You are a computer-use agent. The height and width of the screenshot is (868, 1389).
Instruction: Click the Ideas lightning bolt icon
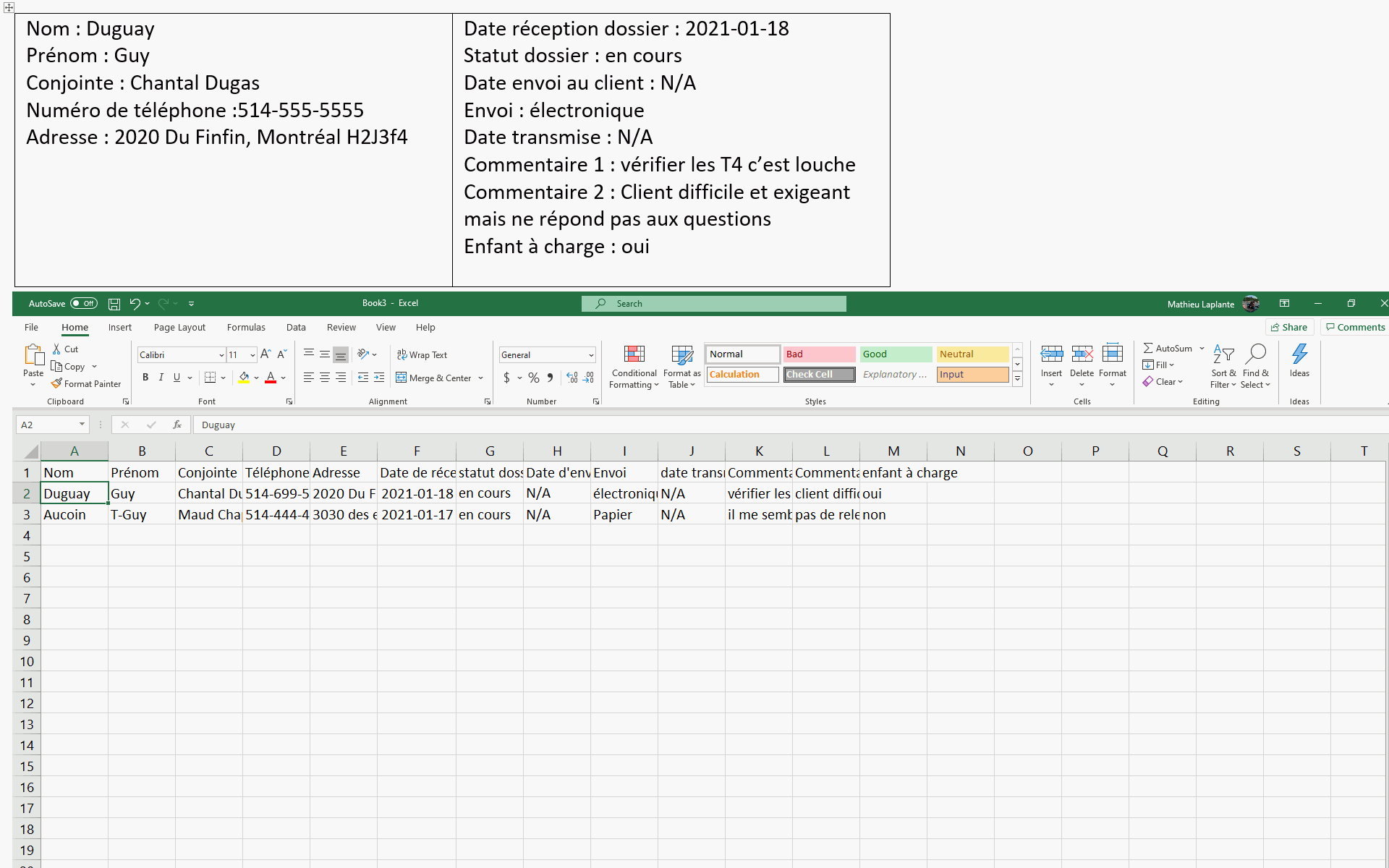point(1299,354)
